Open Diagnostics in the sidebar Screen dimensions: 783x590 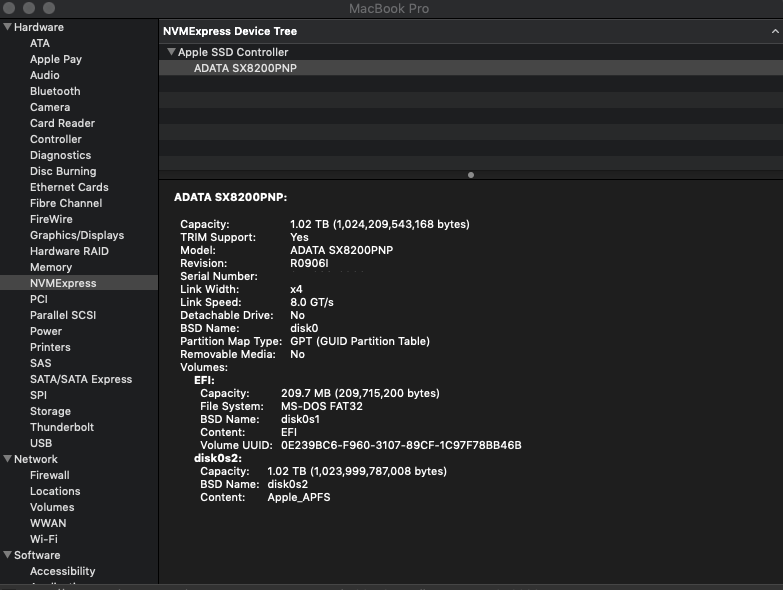[60, 155]
